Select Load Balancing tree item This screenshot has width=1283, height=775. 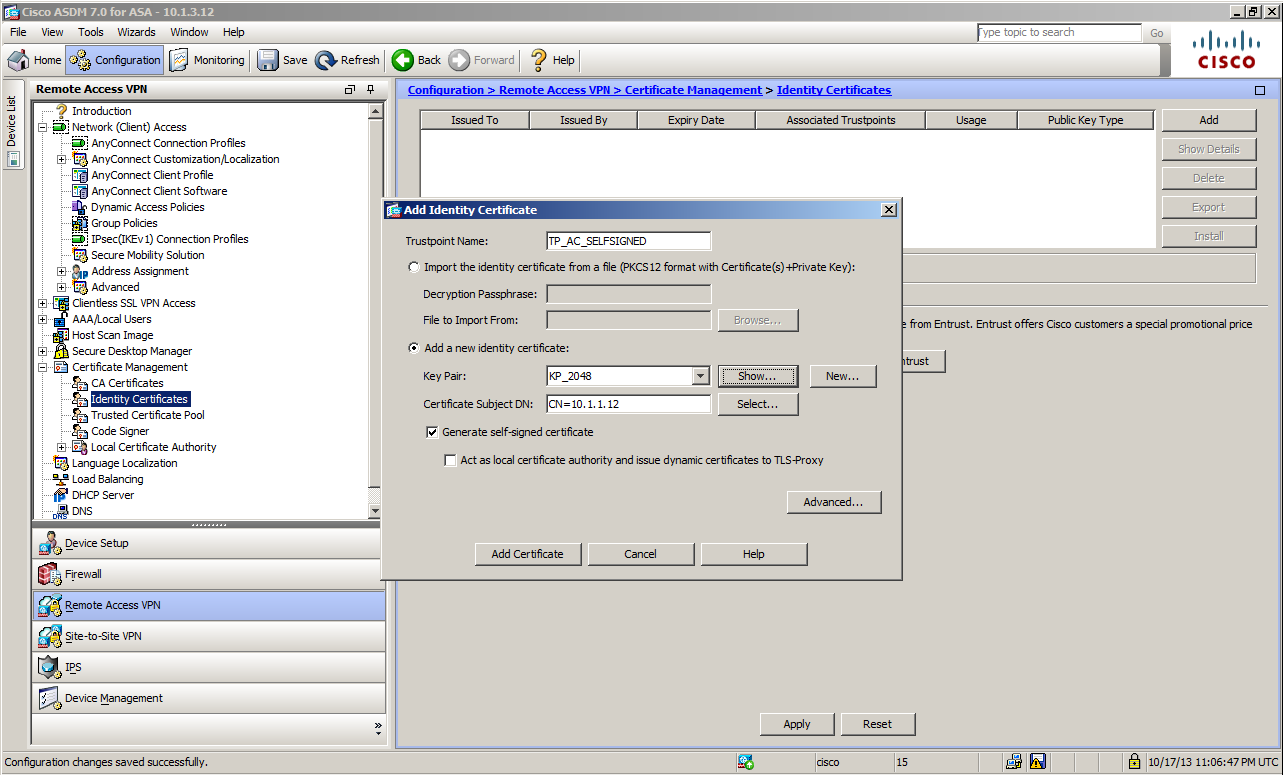(x=107, y=479)
